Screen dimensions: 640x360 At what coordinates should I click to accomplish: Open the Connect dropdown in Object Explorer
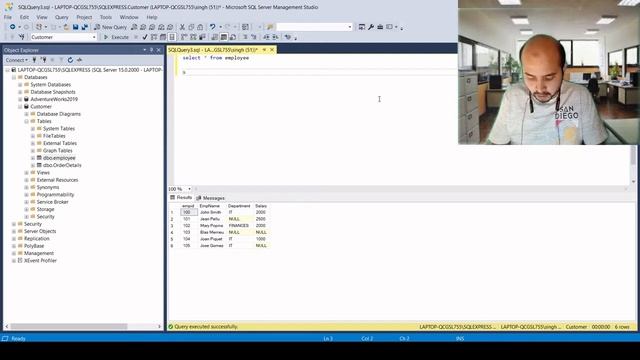(x=17, y=60)
